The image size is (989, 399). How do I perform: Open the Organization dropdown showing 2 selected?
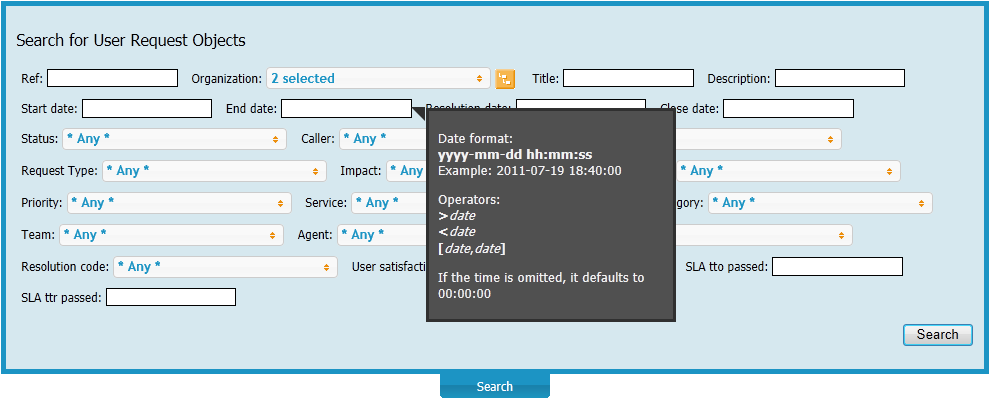point(378,78)
